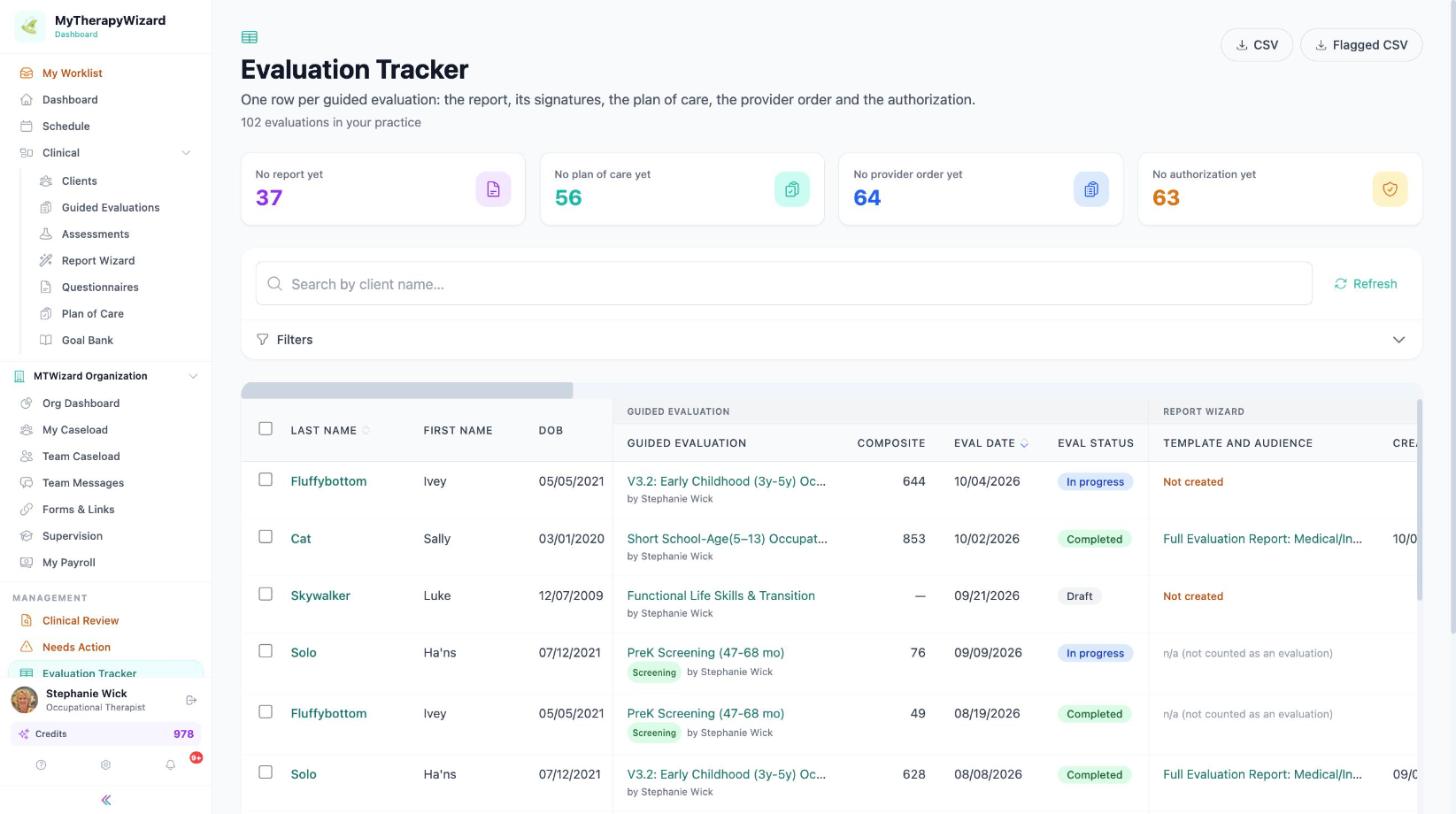Check the Solo Ha'ns 09/09/2026 row
This screenshot has width=1456, height=814.
265,650
